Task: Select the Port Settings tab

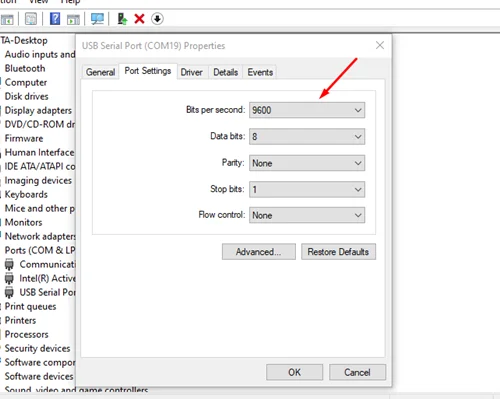Action: 148,71
